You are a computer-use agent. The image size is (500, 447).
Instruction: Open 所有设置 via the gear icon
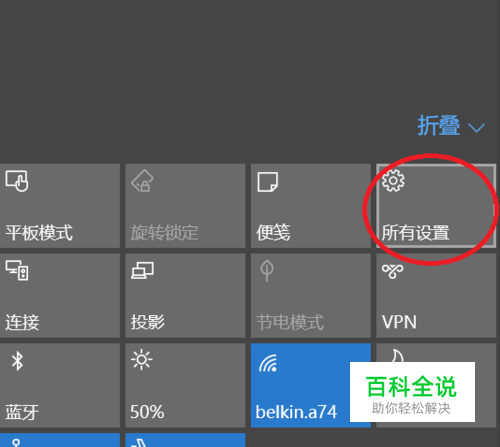pos(393,180)
